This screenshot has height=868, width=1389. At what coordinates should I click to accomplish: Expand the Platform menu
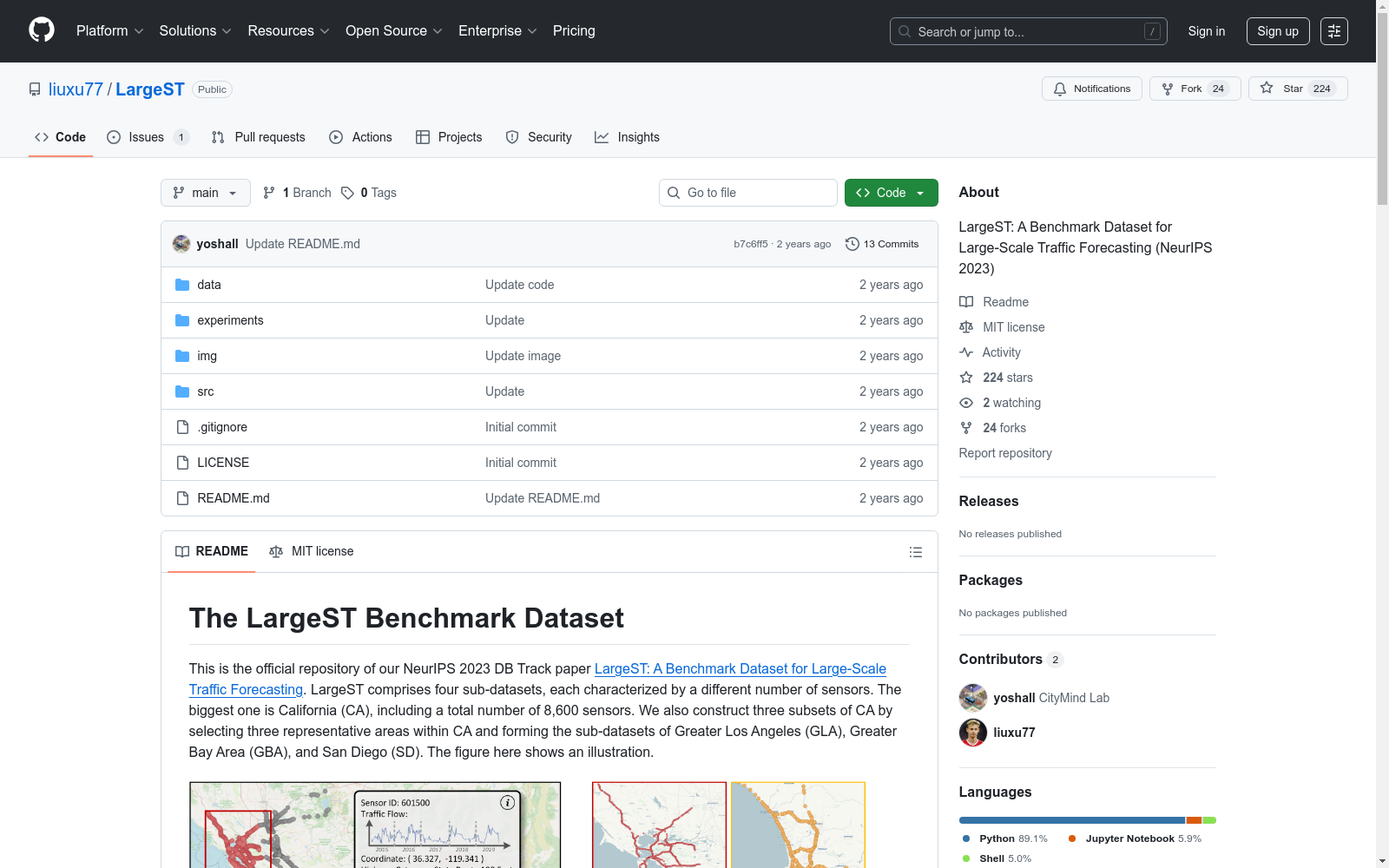coord(110,31)
